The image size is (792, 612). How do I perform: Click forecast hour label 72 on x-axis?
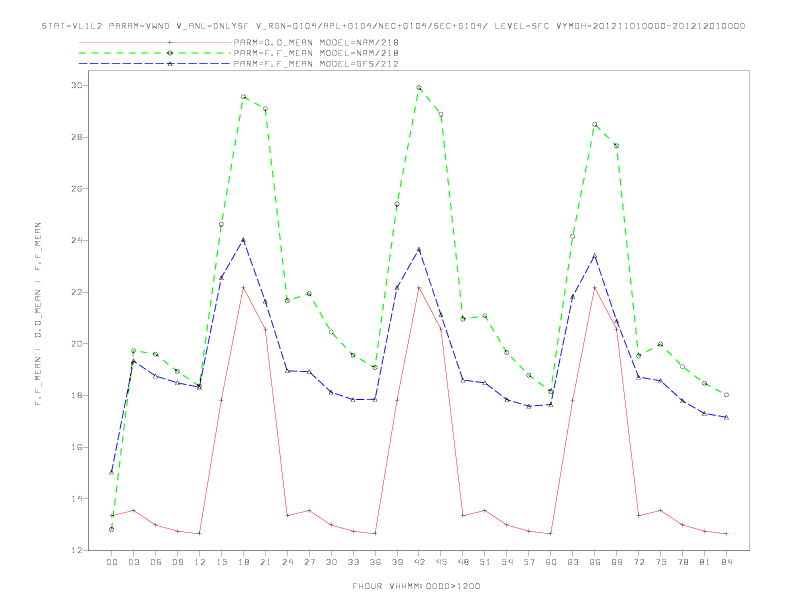point(639,562)
